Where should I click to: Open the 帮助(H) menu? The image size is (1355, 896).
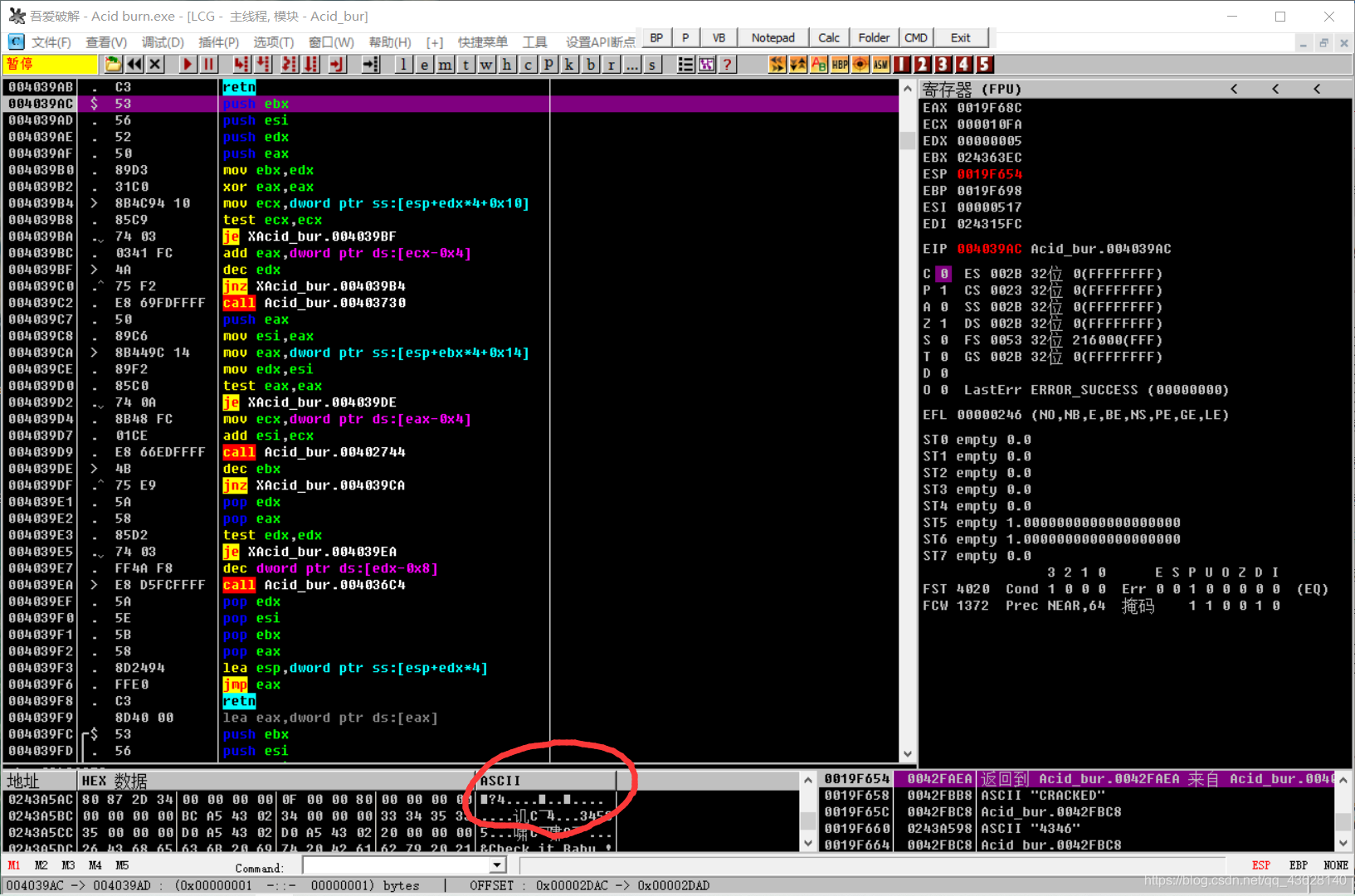click(390, 42)
